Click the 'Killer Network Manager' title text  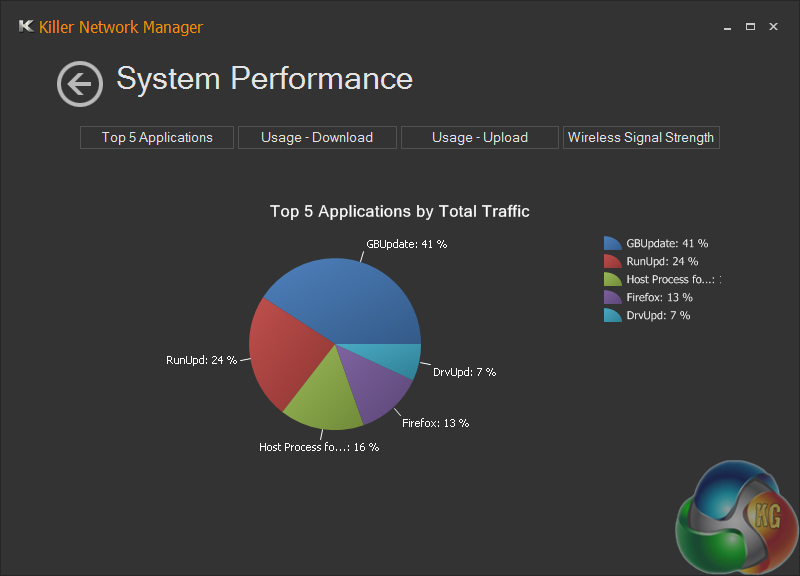tap(121, 27)
